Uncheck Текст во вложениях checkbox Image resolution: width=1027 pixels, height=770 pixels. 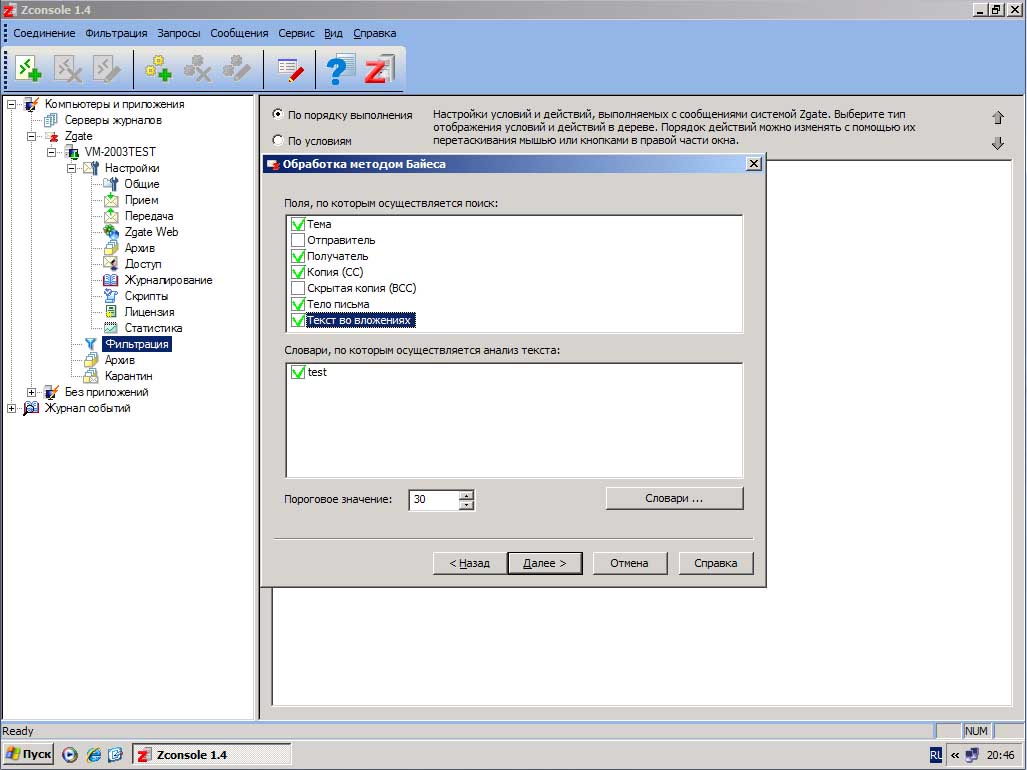[x=298, y=320]
